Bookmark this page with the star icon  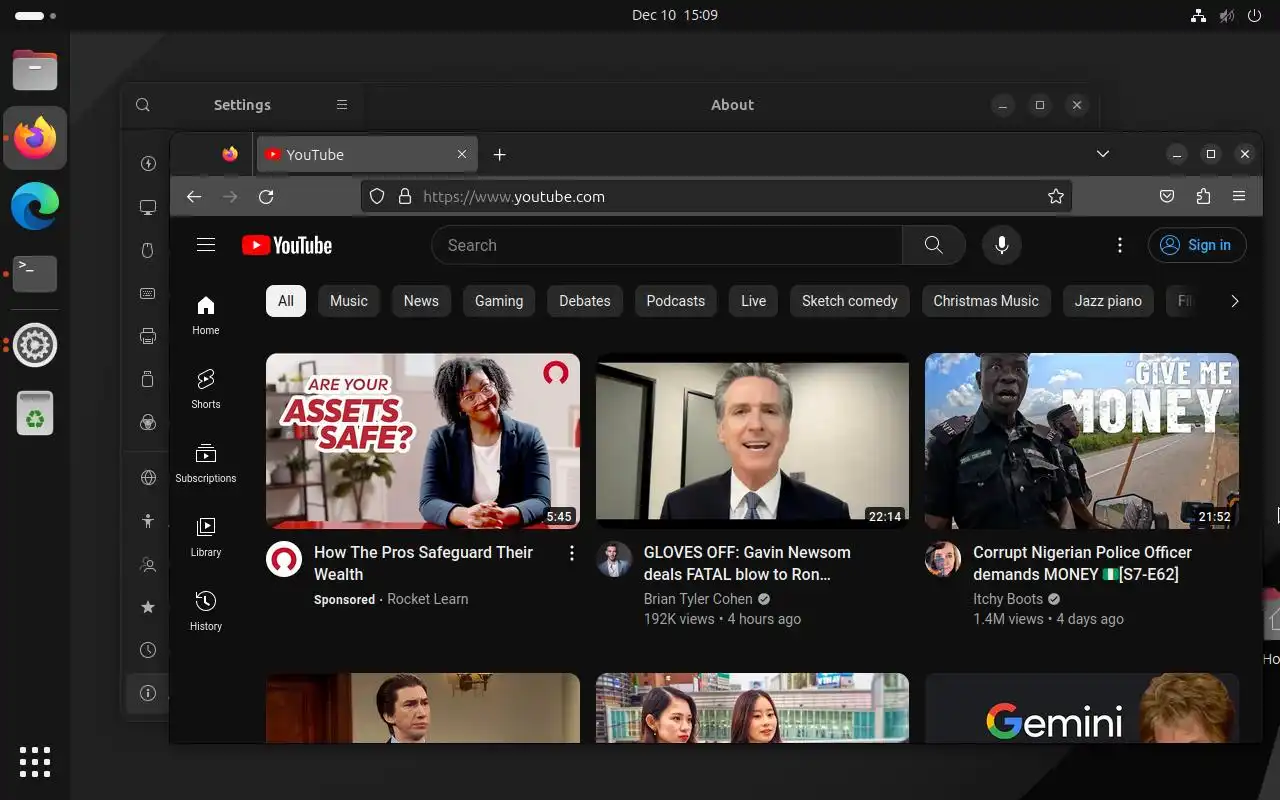[1056, 197]
